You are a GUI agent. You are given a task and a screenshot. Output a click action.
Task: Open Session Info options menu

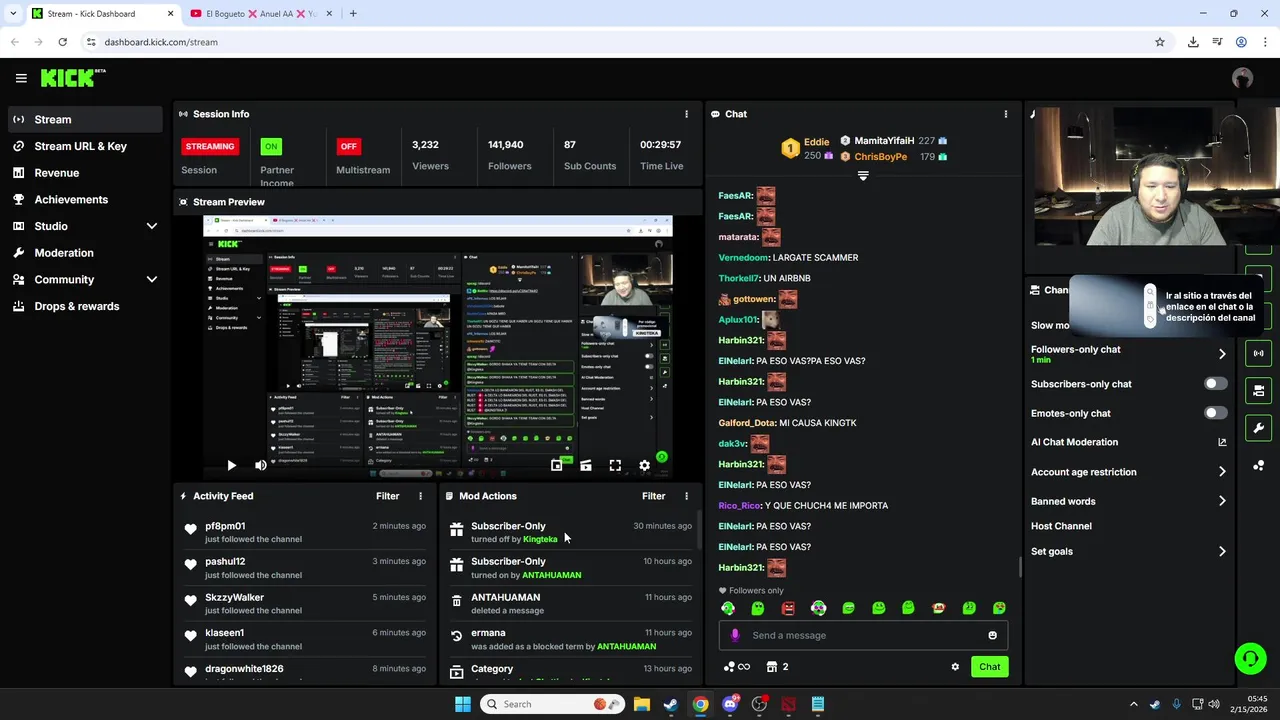(686, 114)
